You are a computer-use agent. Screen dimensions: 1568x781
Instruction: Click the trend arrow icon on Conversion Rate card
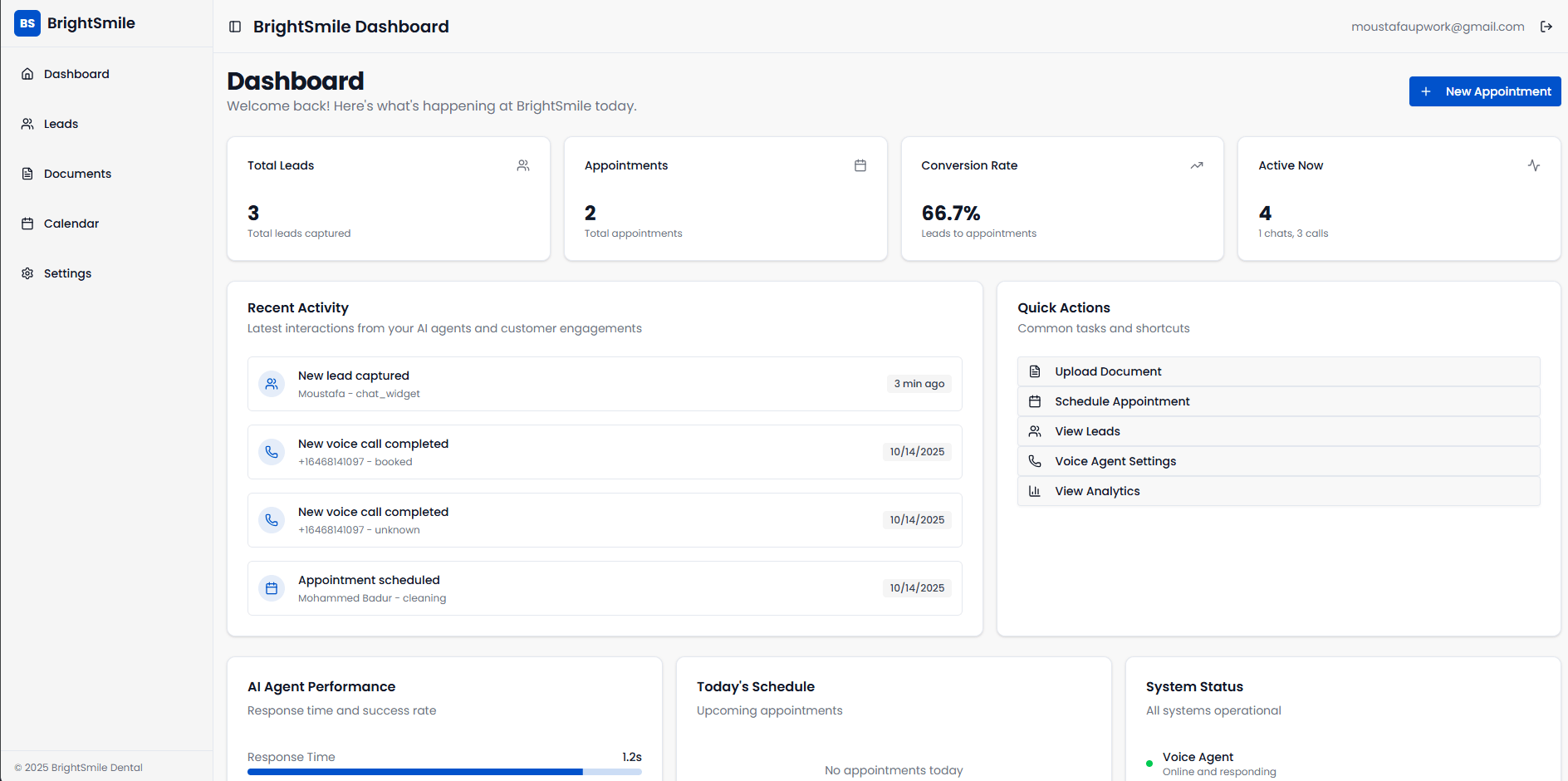(1197, 165)
